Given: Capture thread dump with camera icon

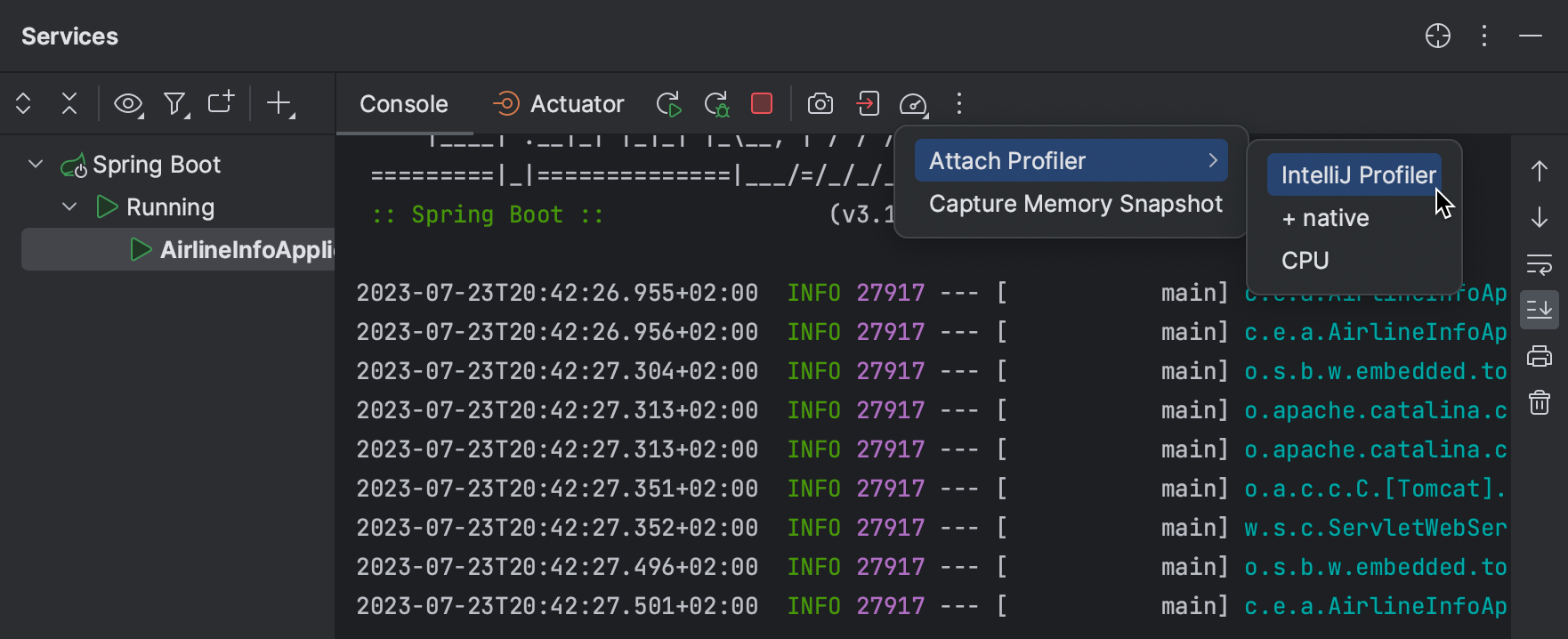Looking at the screenshot, I should [x=820, y=104].
